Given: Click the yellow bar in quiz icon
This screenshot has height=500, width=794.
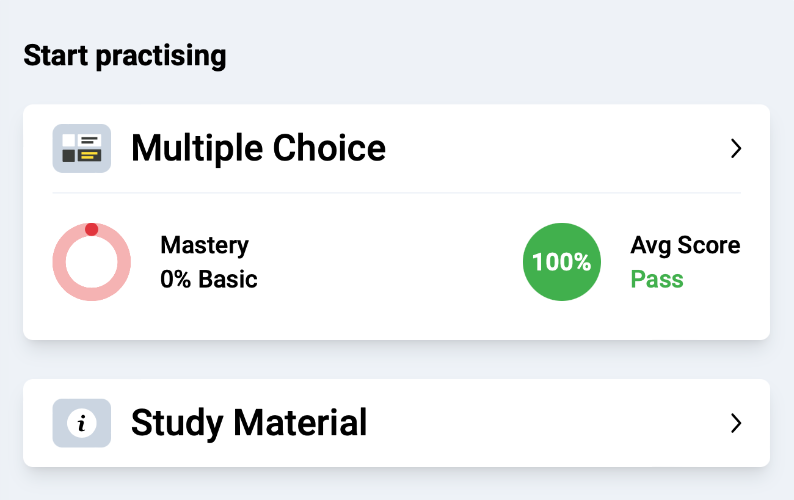Looking at the screenshot, I should (90, 155).
